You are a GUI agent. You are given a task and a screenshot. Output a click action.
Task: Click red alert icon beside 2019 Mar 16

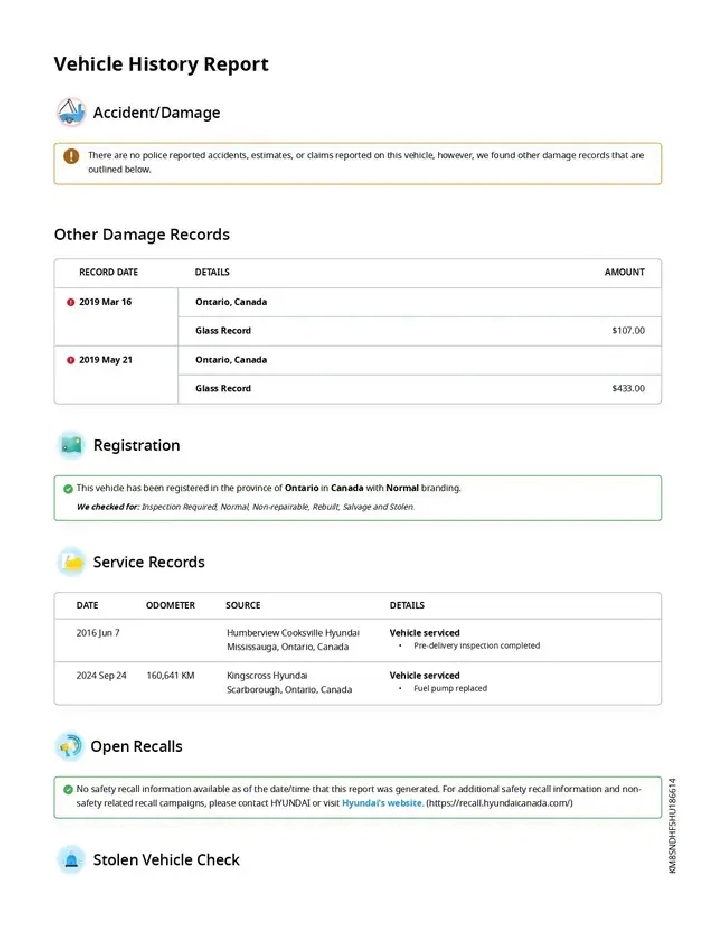click(70, 302)
